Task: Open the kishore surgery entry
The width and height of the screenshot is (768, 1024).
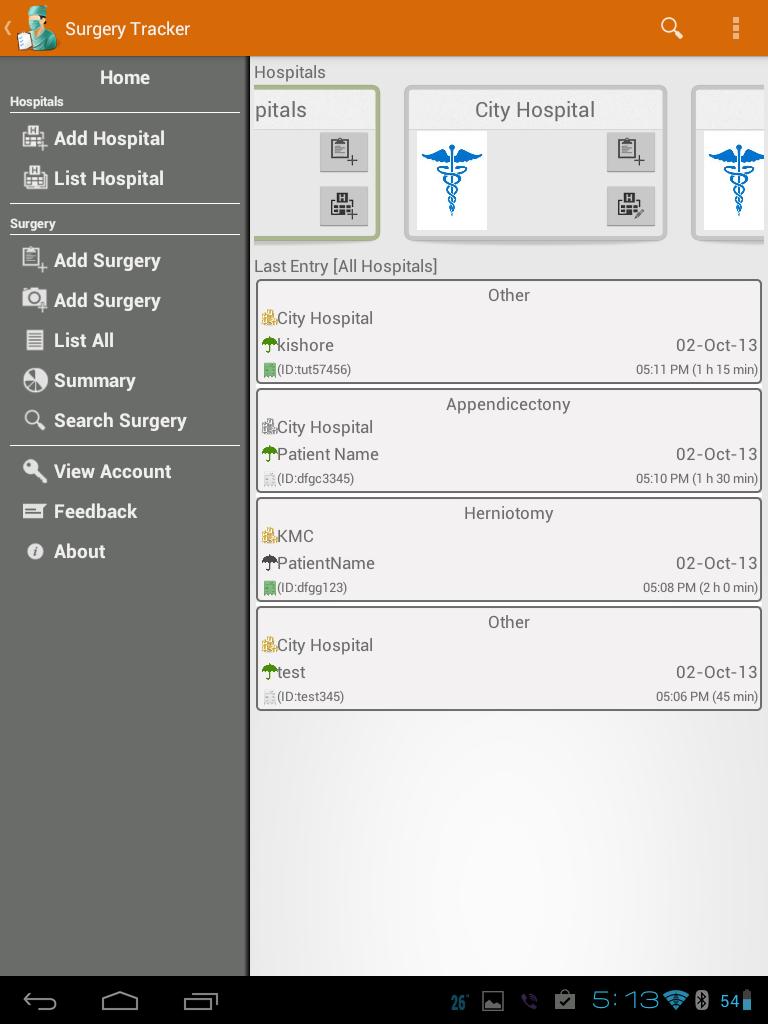Action: [509, 332]
